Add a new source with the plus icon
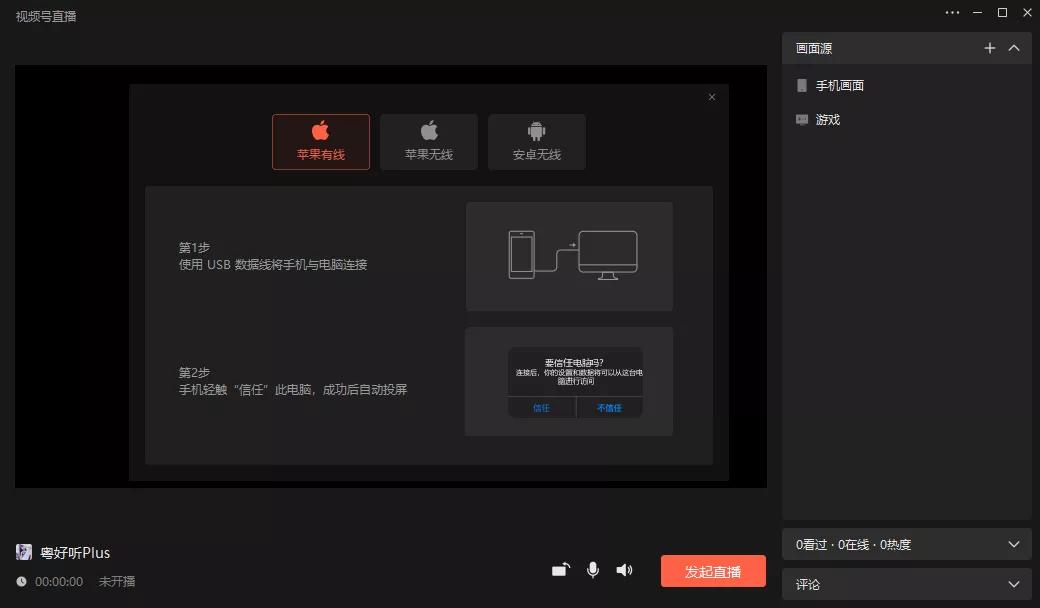 click(x=989, y=47)
